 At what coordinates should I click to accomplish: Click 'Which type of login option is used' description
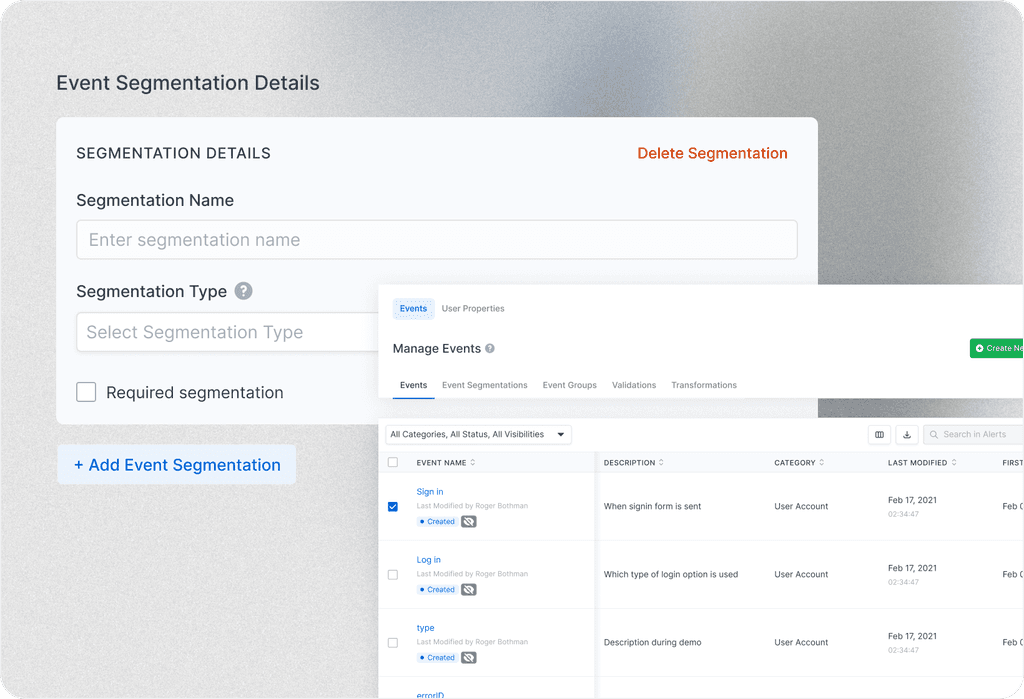click(671, 574)
